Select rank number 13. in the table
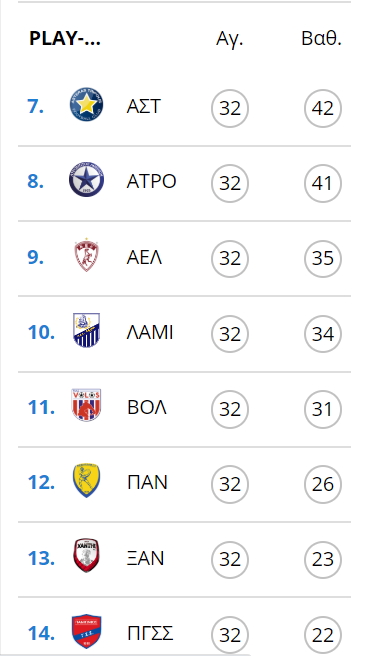367x656 pixels. 41,558
